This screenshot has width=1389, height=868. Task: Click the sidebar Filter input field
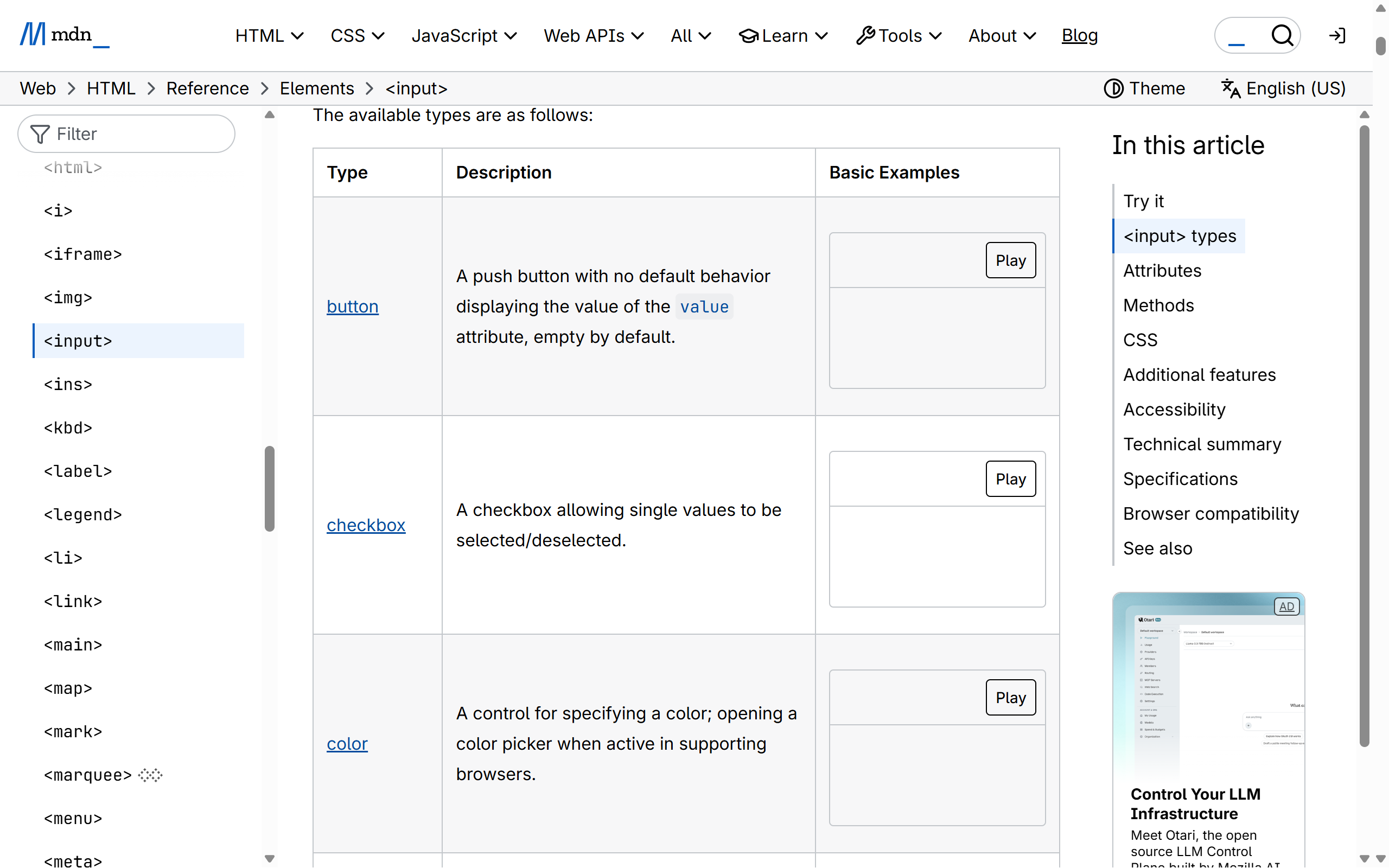tap(126, 134)
